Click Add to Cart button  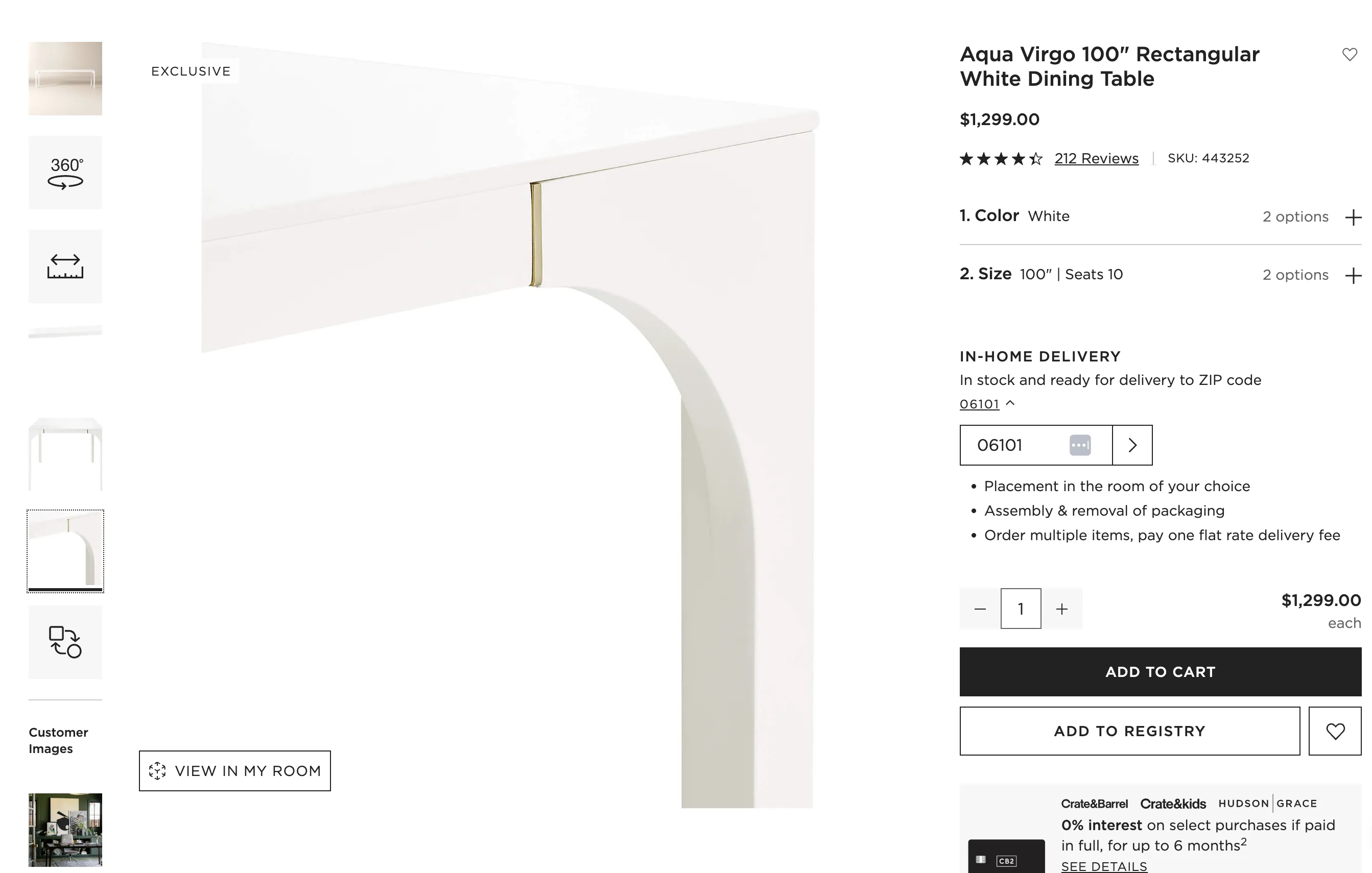[x=1160, y=672]
